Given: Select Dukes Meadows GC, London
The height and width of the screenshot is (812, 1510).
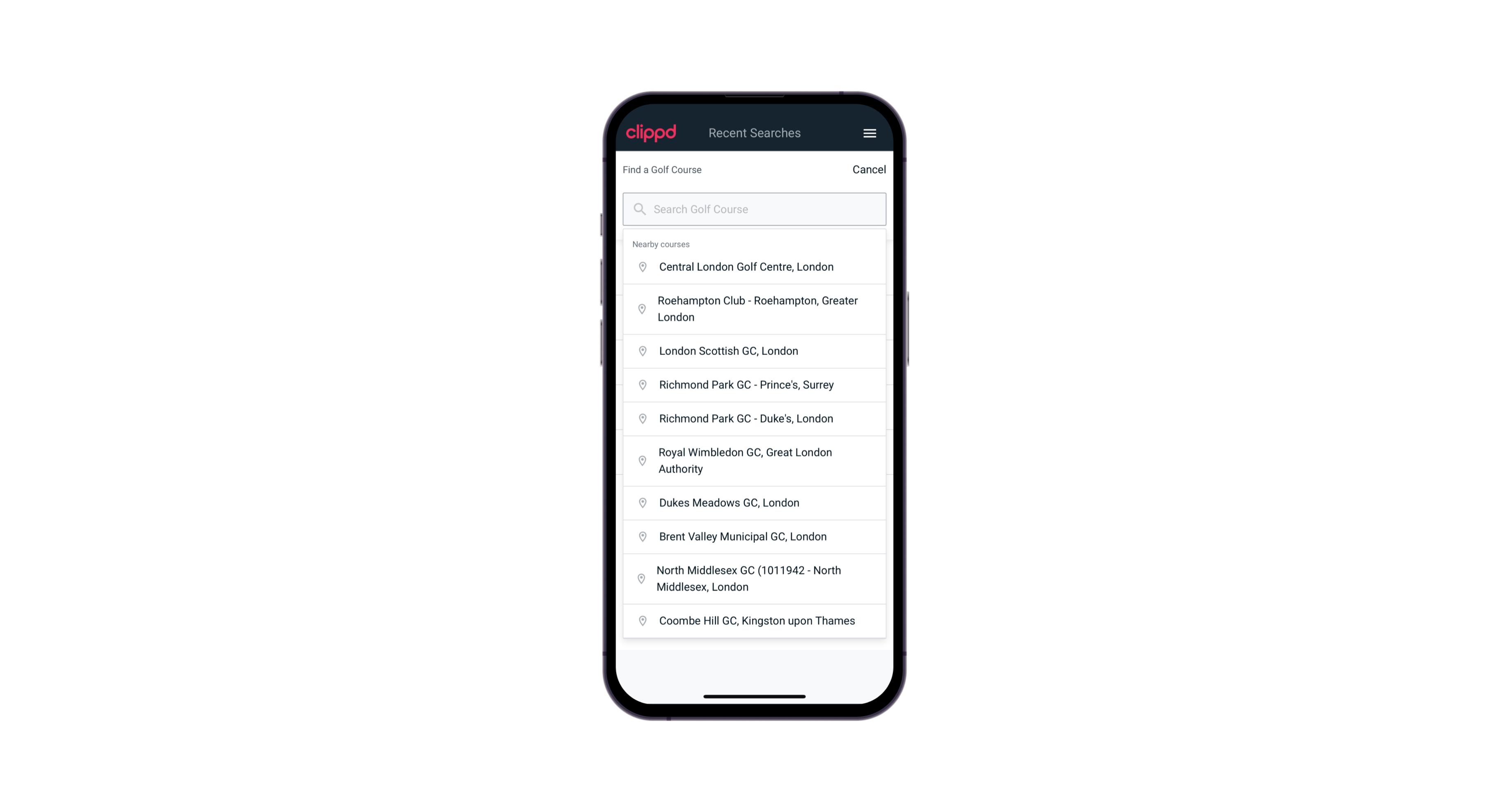Looking at the screenshot, I should click(x=755, y=502).
